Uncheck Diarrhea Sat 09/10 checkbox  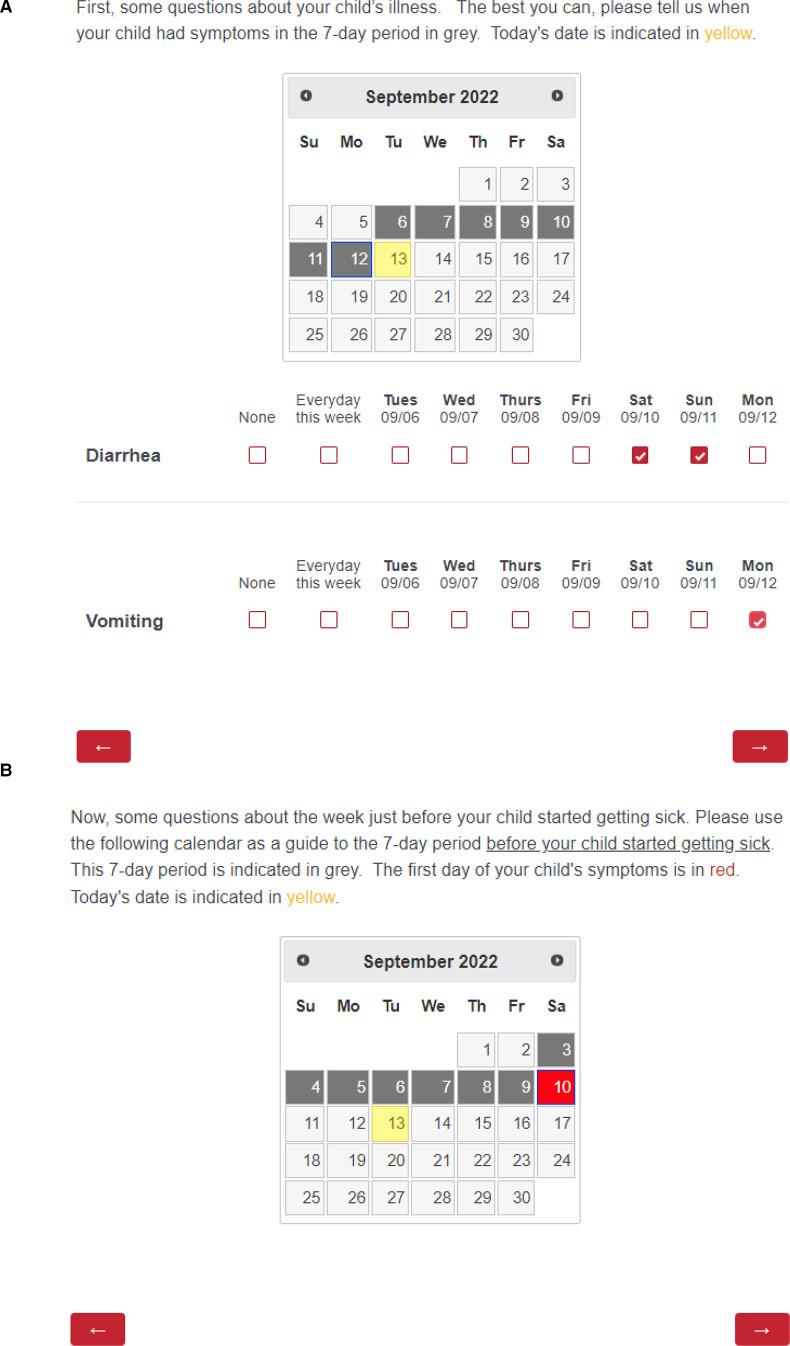click(640, 455)
